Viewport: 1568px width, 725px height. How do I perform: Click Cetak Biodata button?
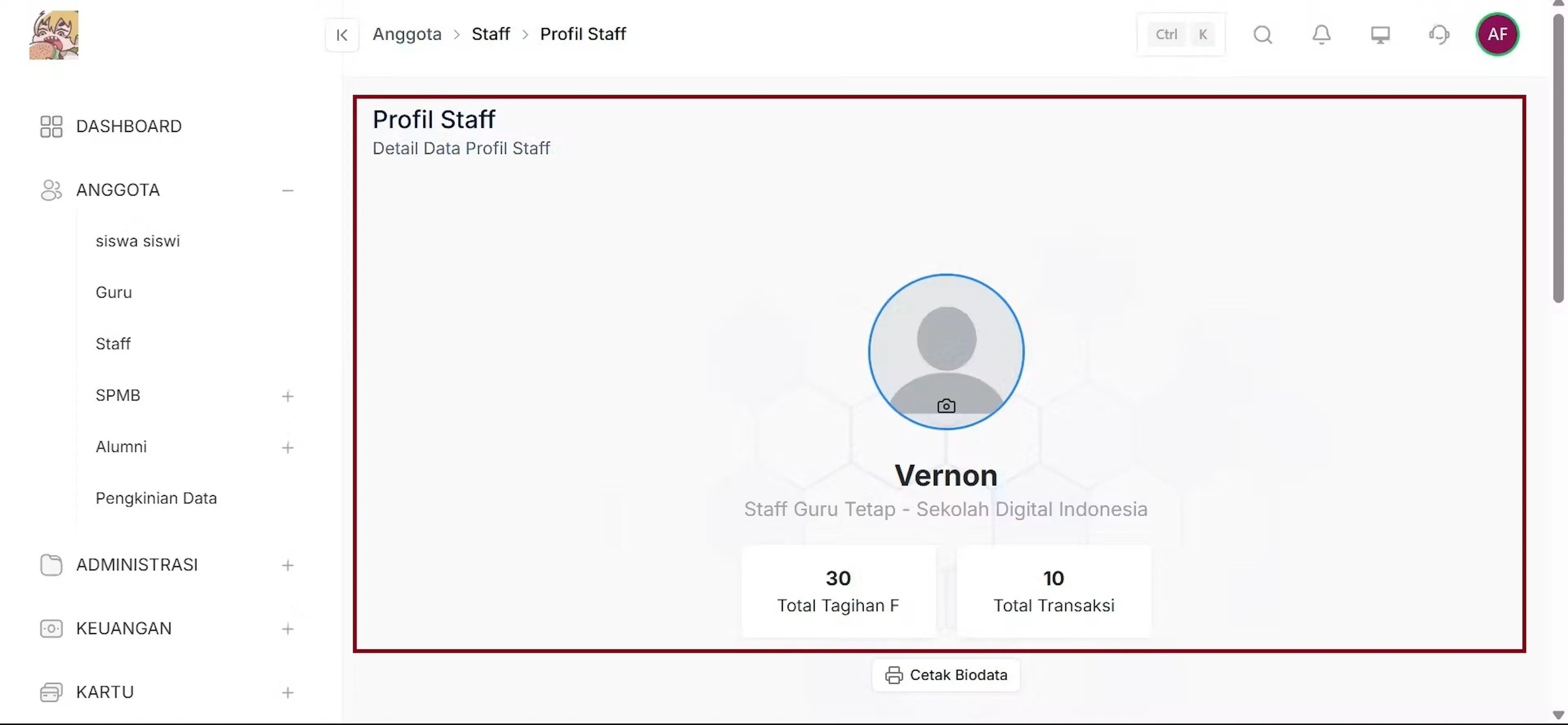pyautogui.click(x=946, y=675)
